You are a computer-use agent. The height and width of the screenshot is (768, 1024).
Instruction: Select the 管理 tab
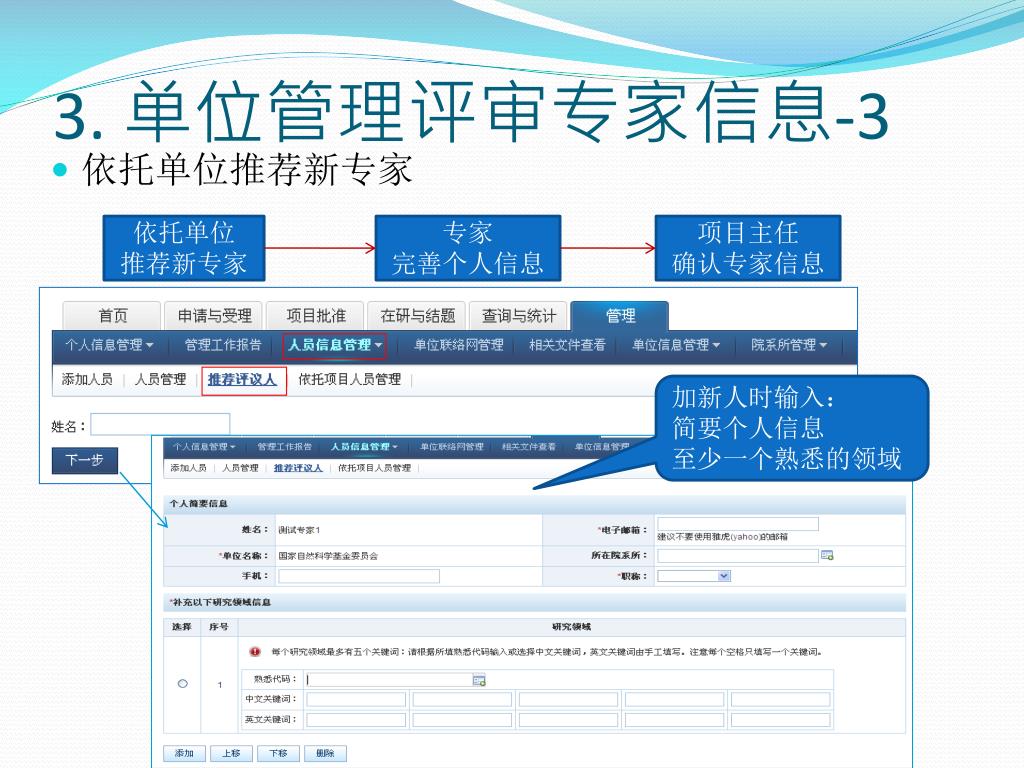[620, 316]
